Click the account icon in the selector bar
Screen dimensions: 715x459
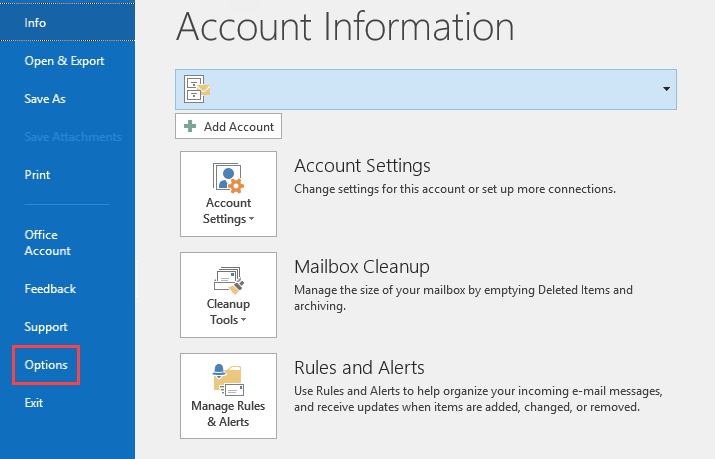point(196,89)
